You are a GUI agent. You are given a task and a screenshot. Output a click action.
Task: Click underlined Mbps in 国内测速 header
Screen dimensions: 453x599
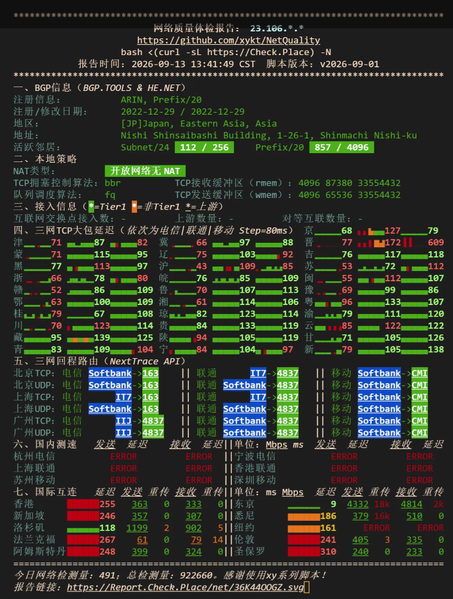coord(277,445)
